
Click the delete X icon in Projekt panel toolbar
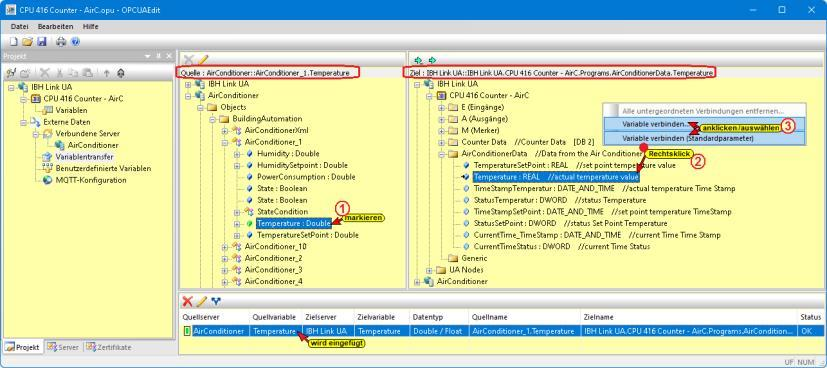(45, 73)
